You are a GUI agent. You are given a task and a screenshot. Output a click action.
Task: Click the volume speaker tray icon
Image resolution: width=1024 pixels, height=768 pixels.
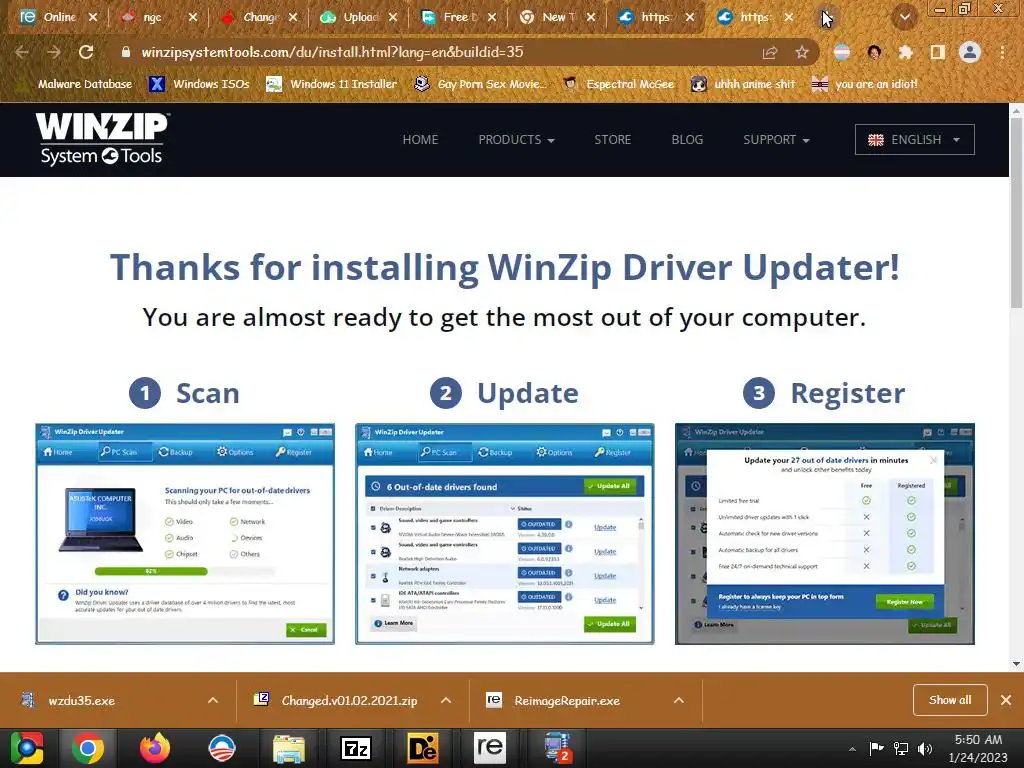[925, 749]
